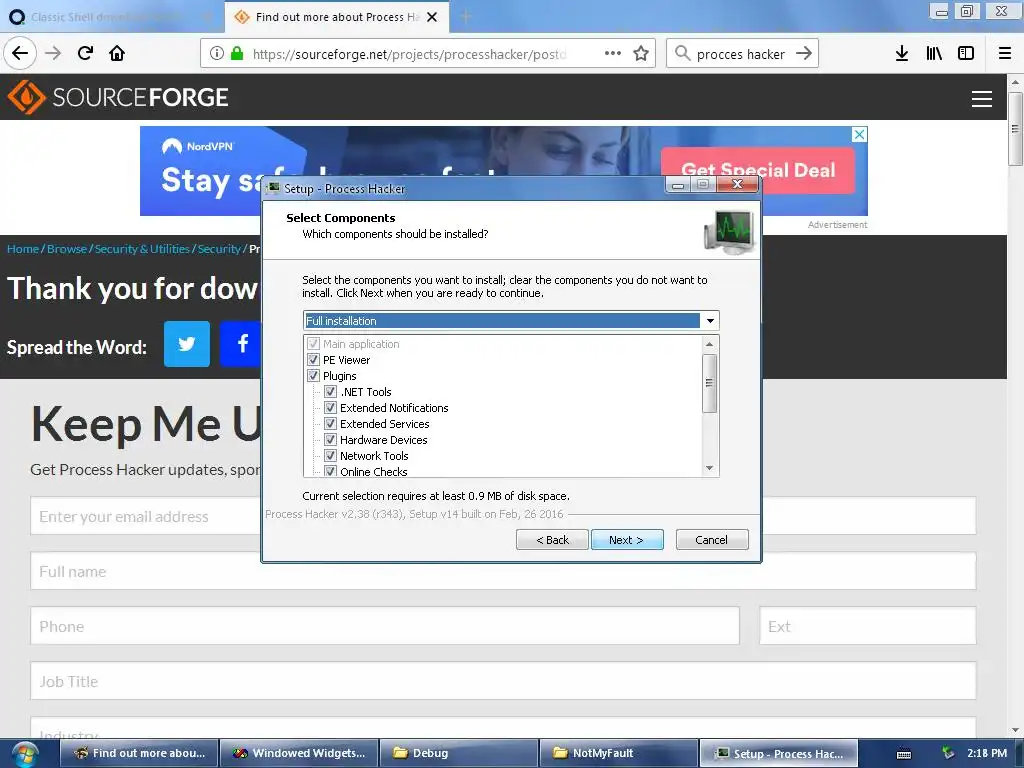Image resolution: width=1024 pixels, height=768 pixels.
Task: Click into the Phone field
Action: pyautogui.click(x=385, y=626)
